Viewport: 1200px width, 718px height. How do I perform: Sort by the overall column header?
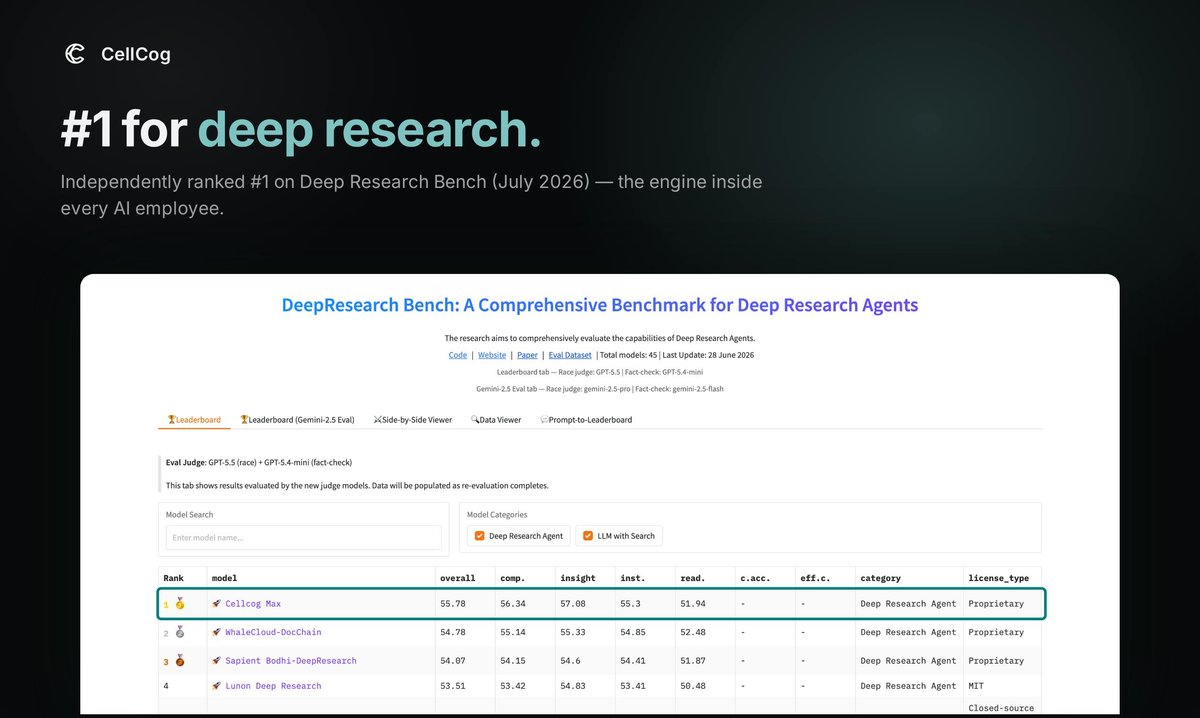[458, 578]
